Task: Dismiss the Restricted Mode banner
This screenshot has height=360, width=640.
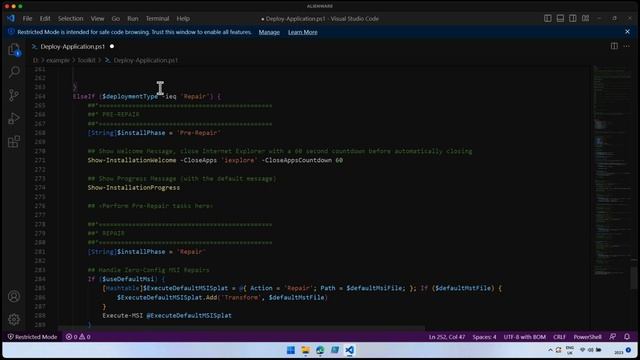Action: pyautogui.click(x=627, y=32)
